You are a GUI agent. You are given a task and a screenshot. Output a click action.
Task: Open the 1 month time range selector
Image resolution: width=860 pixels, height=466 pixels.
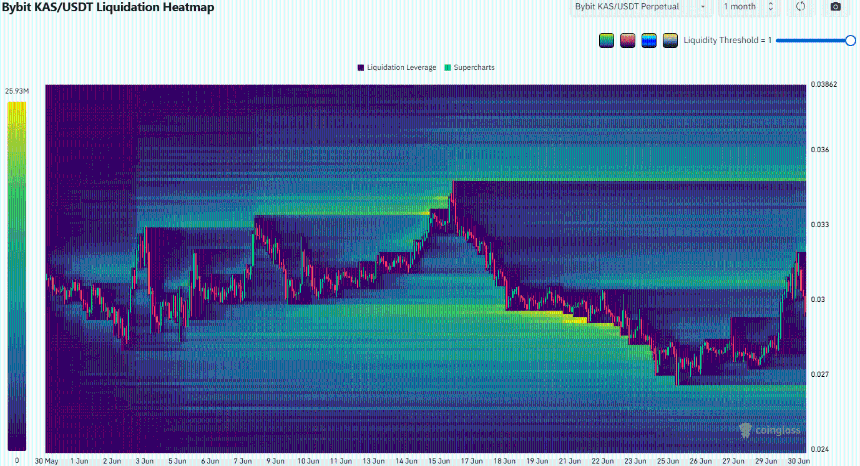pos(748,7)
